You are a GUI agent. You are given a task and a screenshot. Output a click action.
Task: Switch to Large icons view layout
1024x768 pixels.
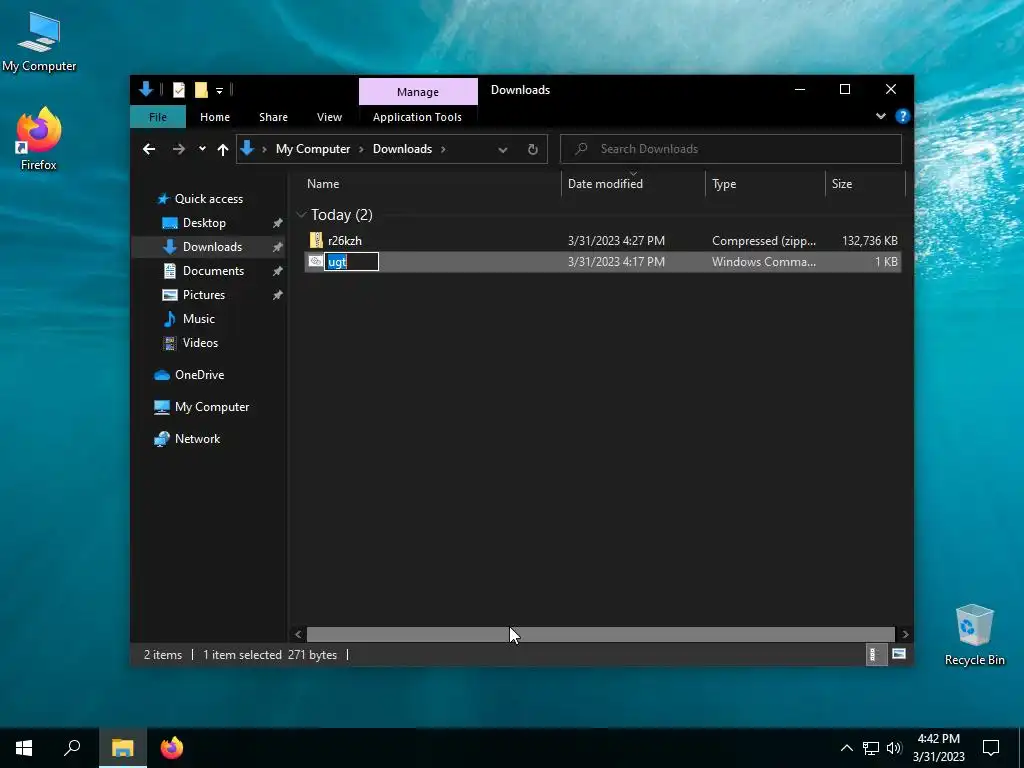(x=899, y=654)
